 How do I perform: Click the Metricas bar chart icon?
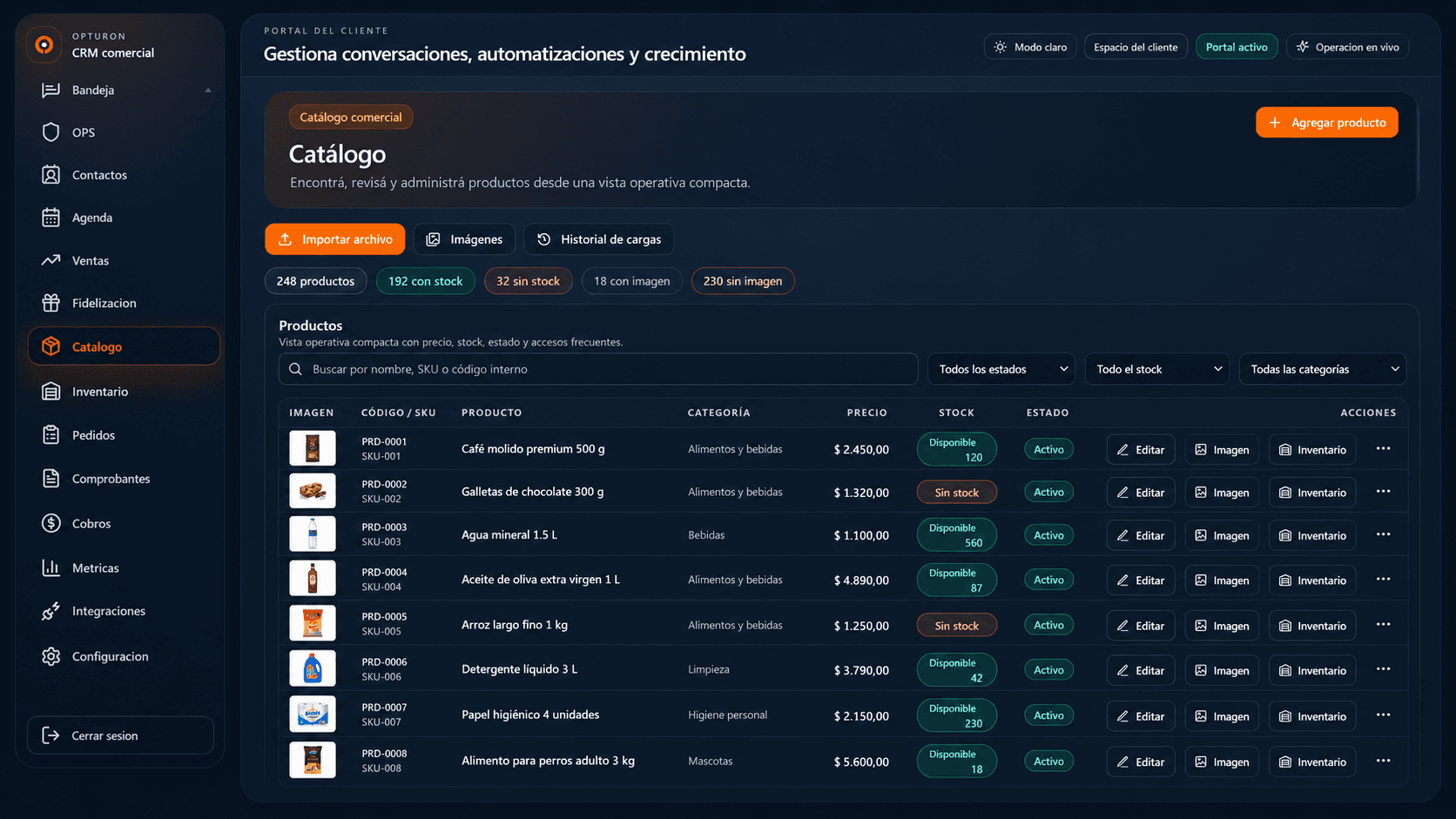(x=51, y=567)
